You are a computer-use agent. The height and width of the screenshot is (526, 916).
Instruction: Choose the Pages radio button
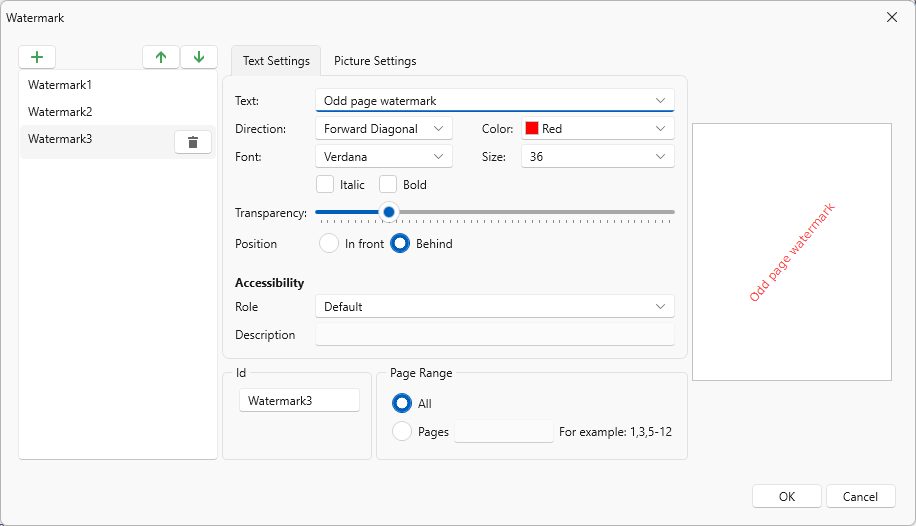(402, 431)
